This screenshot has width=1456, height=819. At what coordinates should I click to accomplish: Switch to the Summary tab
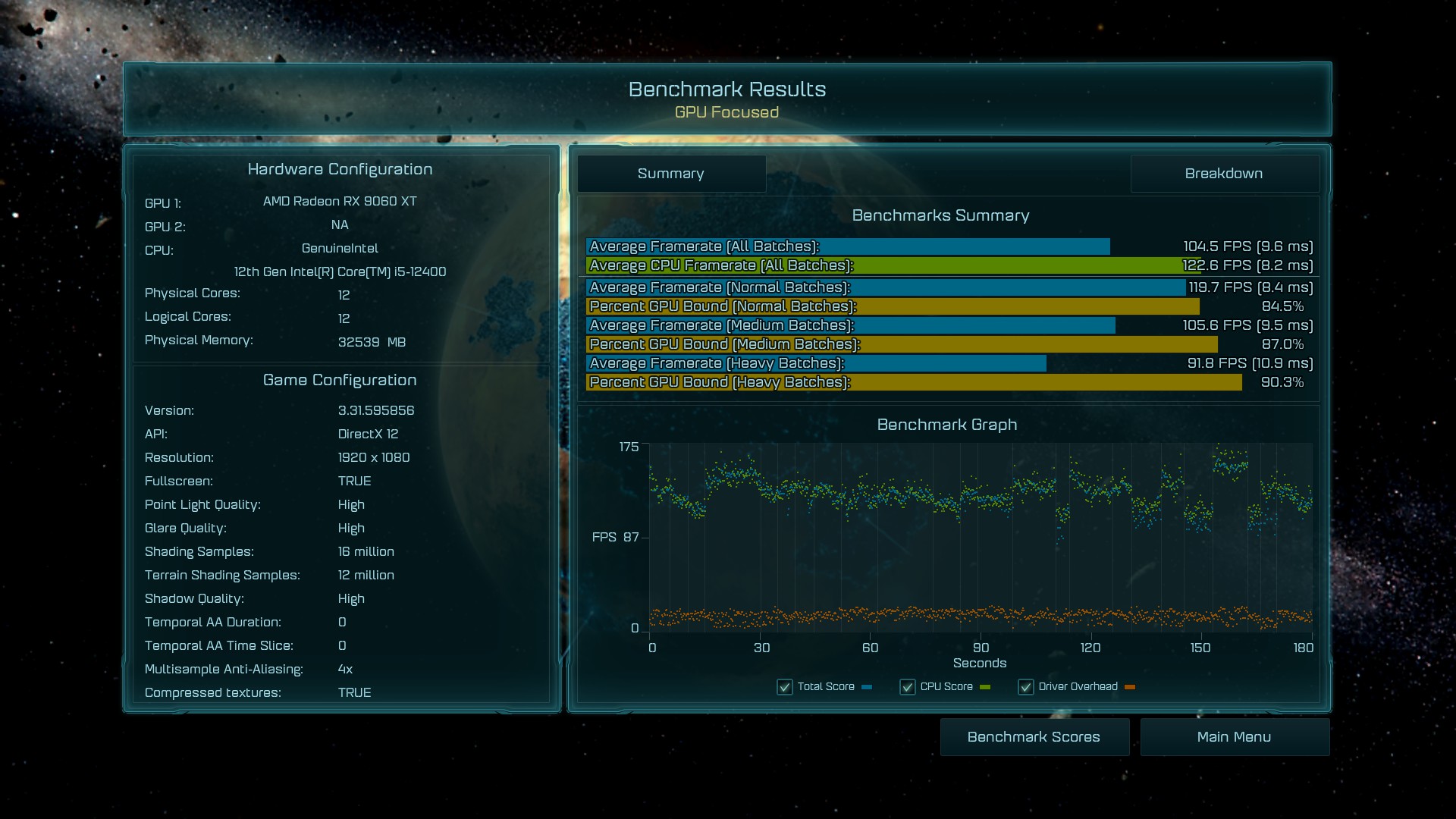pos(671,174)
